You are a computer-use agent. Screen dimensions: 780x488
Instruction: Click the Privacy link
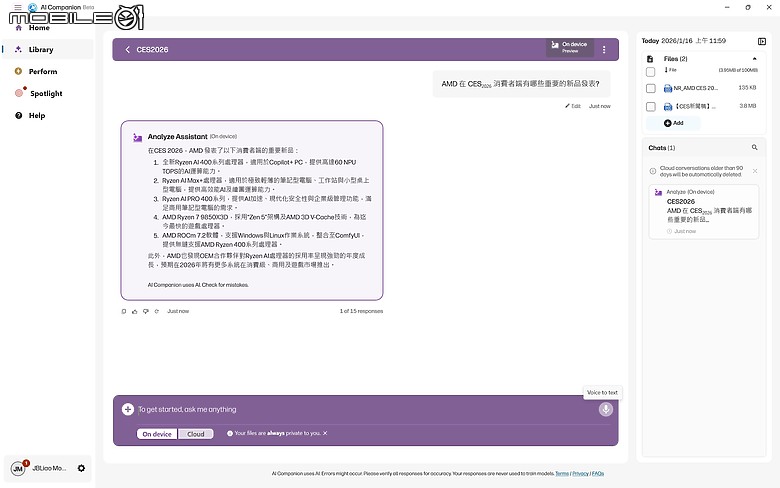[580, 474]
